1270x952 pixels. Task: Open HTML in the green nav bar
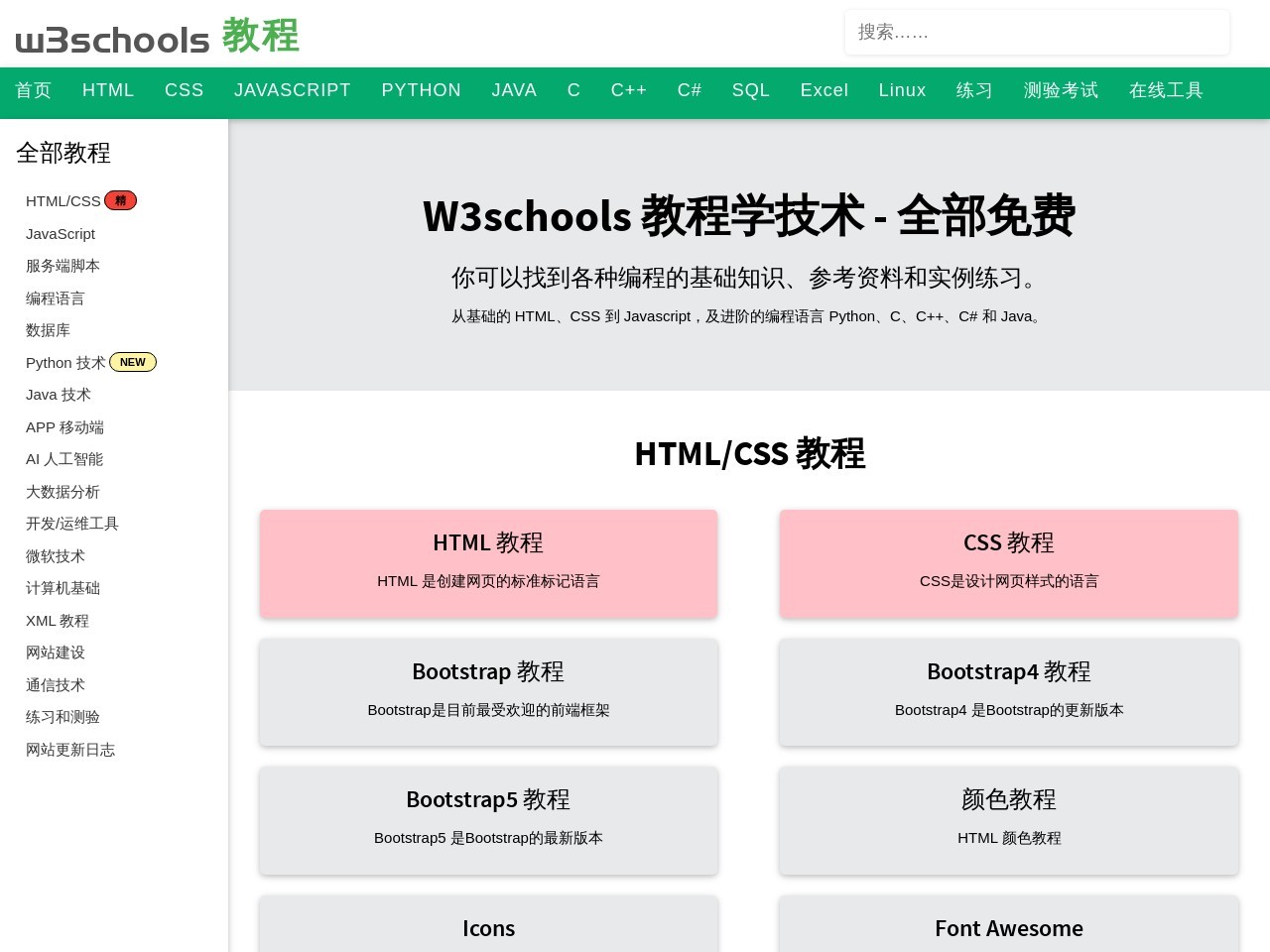[108, 90]
